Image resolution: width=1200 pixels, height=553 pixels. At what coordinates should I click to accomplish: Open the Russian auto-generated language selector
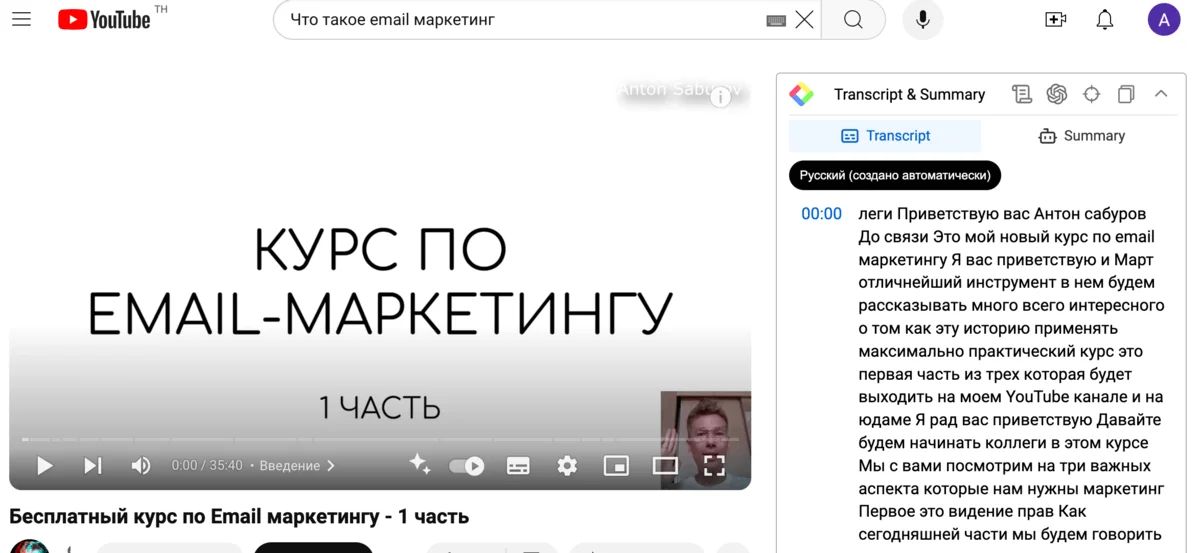(894, 175)
